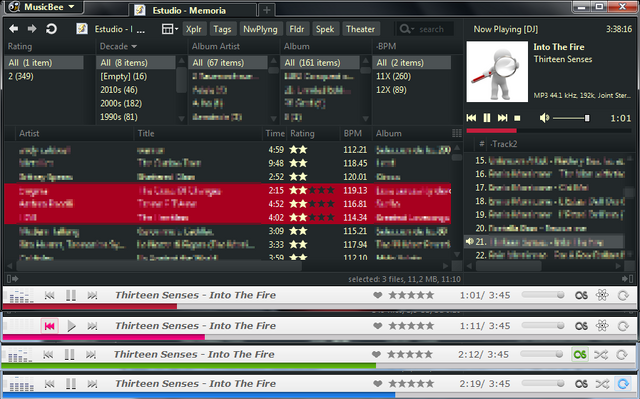Toggle the Auto DJ atom icon on the 1:01 bar
The width and height of the screenshot is (640, 399).
[x=602, y=295]
